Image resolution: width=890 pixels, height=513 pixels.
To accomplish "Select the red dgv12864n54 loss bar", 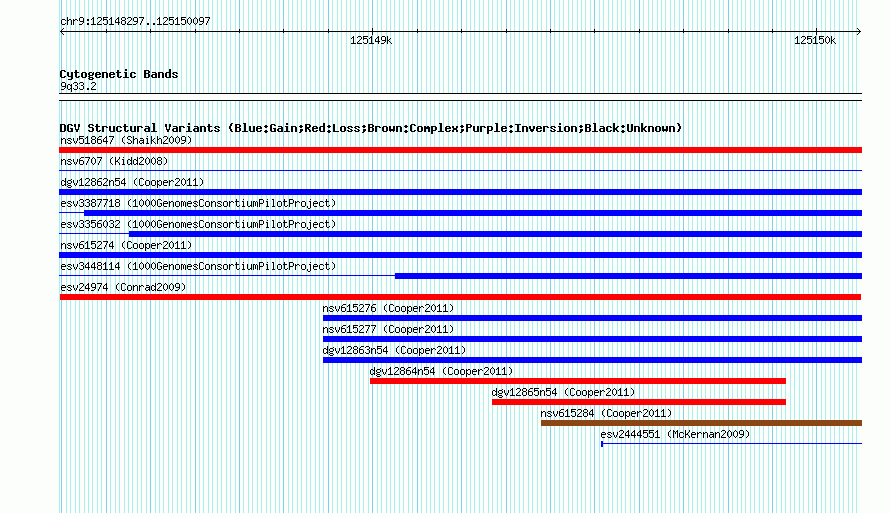I will point(578,381).
